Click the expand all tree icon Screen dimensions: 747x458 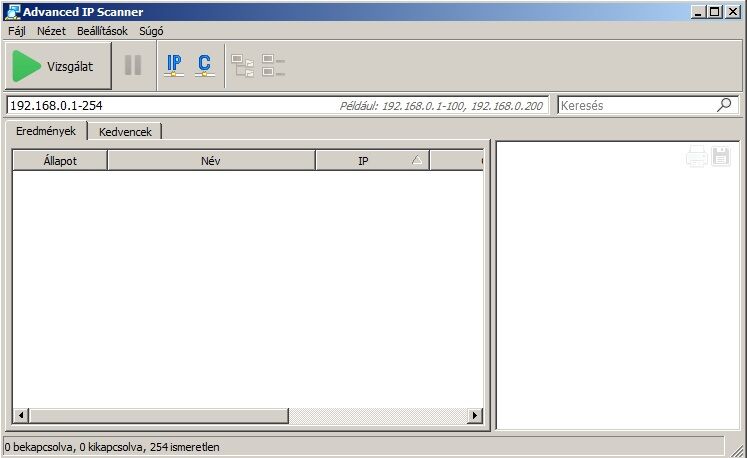coord(242,65)
